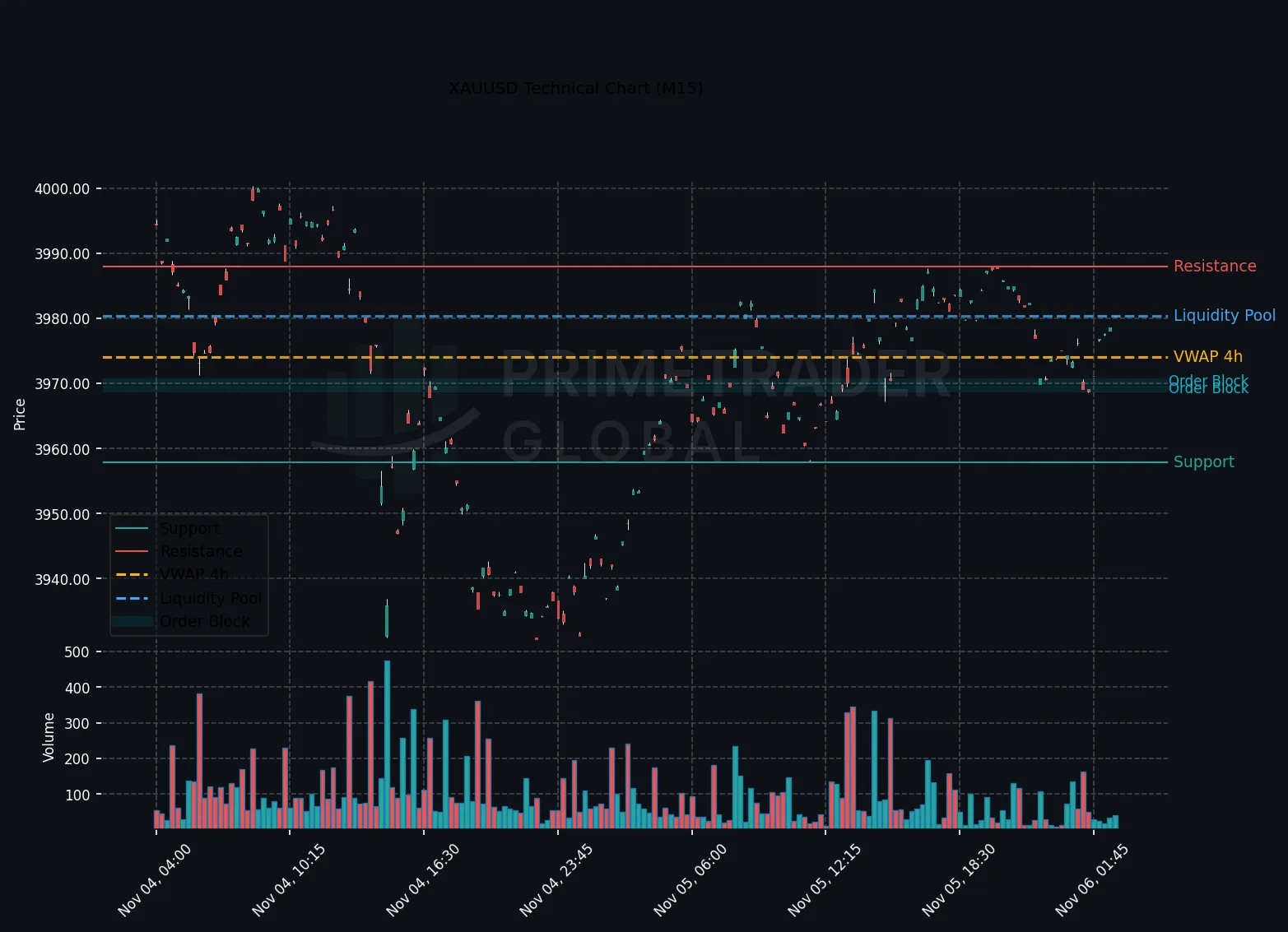
Task: Select the 200 volume axis label
Action: tap(77, 759)
